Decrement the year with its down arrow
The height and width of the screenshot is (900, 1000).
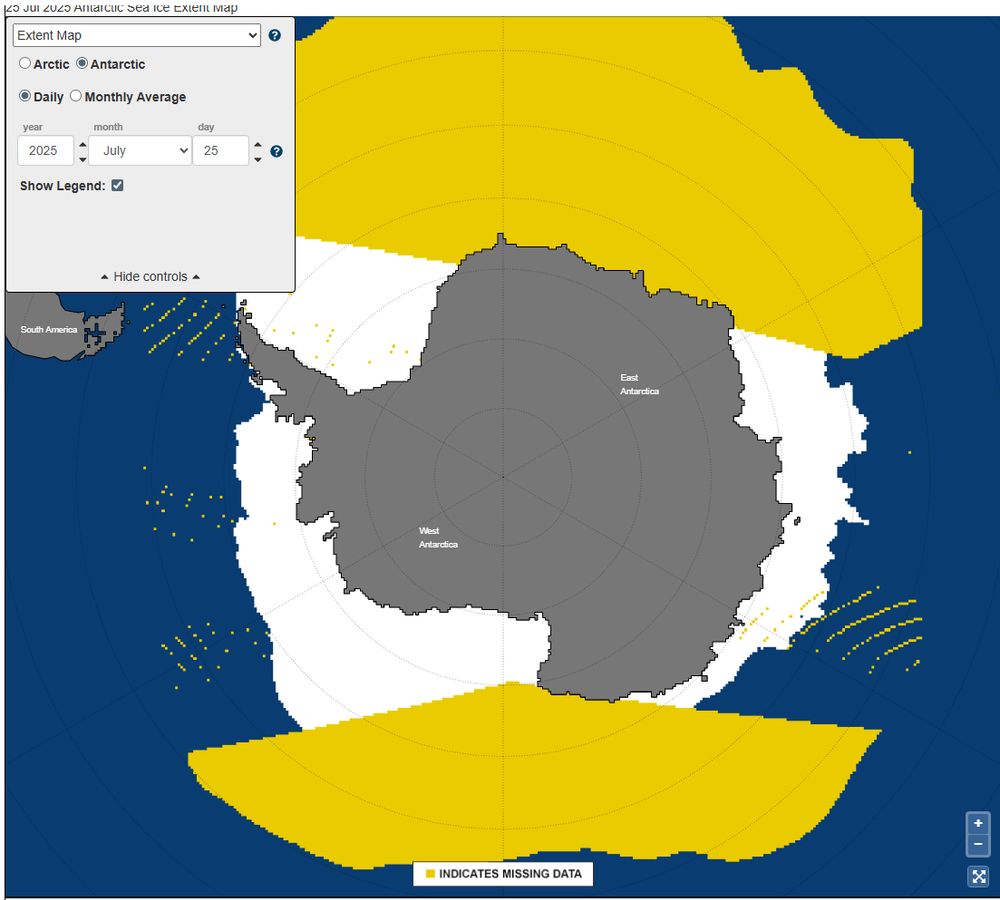pyautogui.click(x=81, y=157)
